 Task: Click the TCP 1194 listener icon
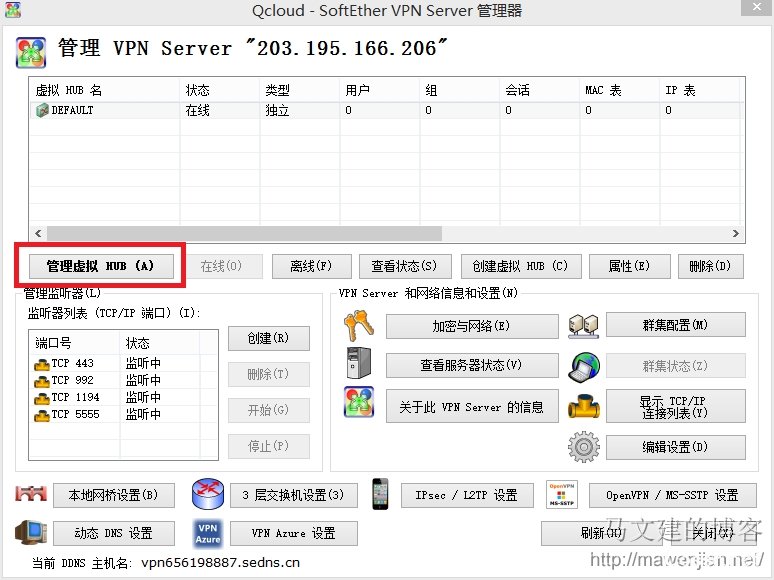coord(42,398)
